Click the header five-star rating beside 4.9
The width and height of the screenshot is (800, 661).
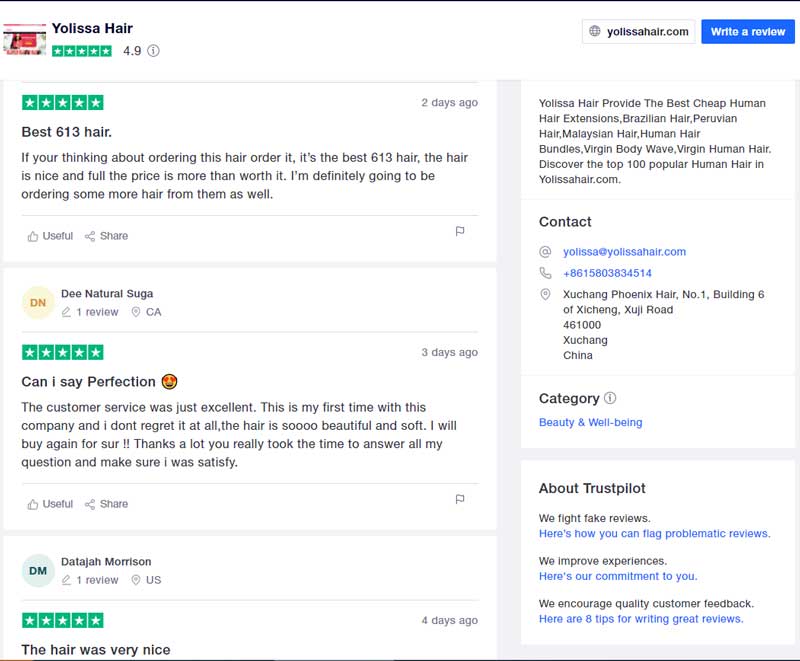click(82, 51)
